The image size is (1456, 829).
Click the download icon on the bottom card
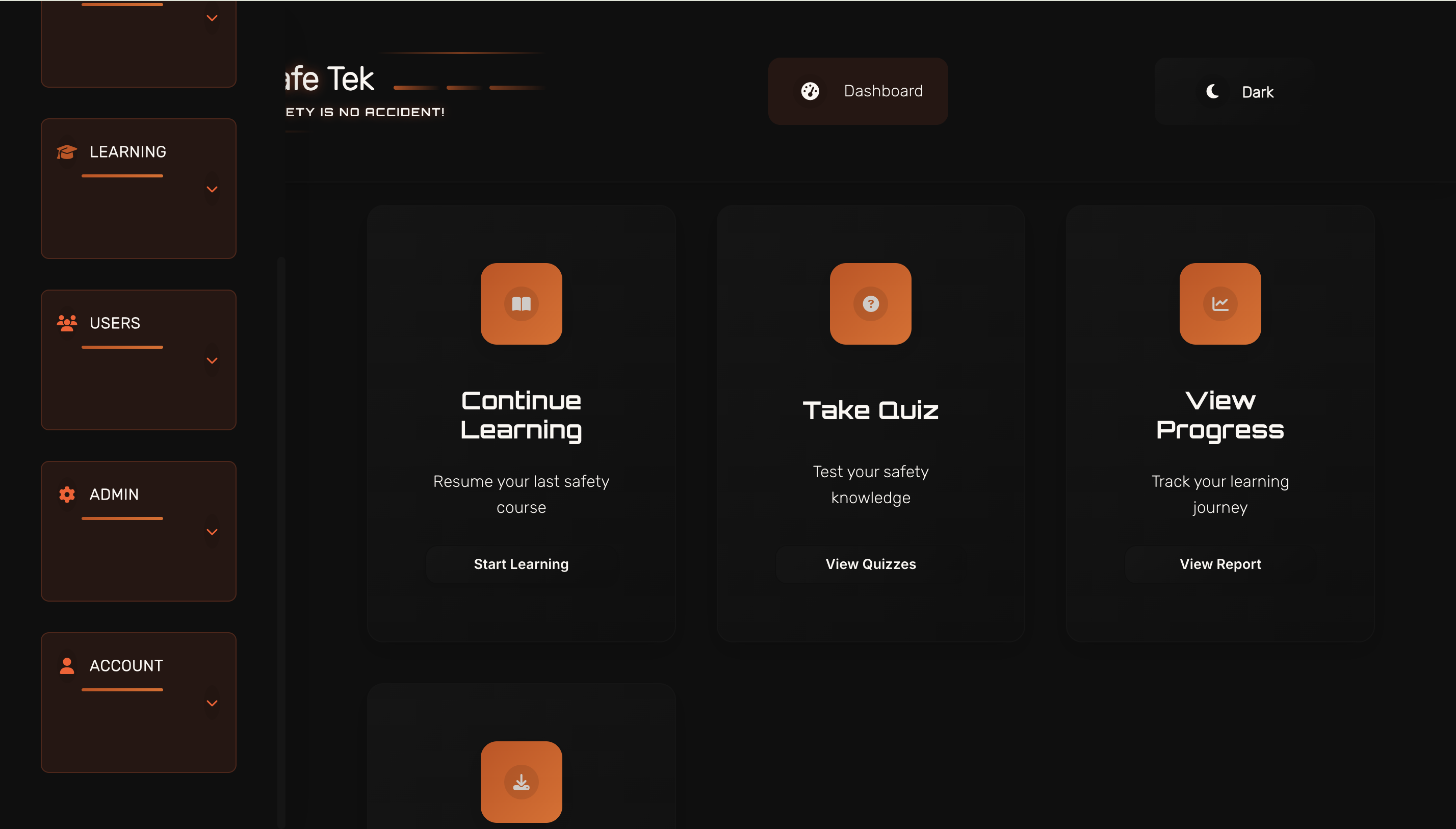[x=521, y=782]
